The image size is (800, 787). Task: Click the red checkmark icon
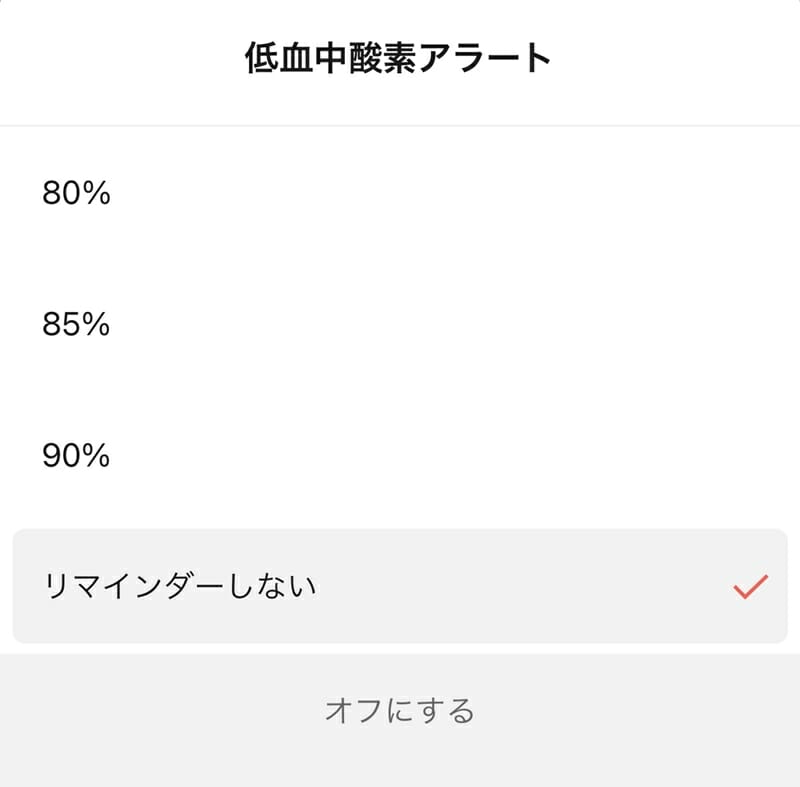click(x=750, y=587)
